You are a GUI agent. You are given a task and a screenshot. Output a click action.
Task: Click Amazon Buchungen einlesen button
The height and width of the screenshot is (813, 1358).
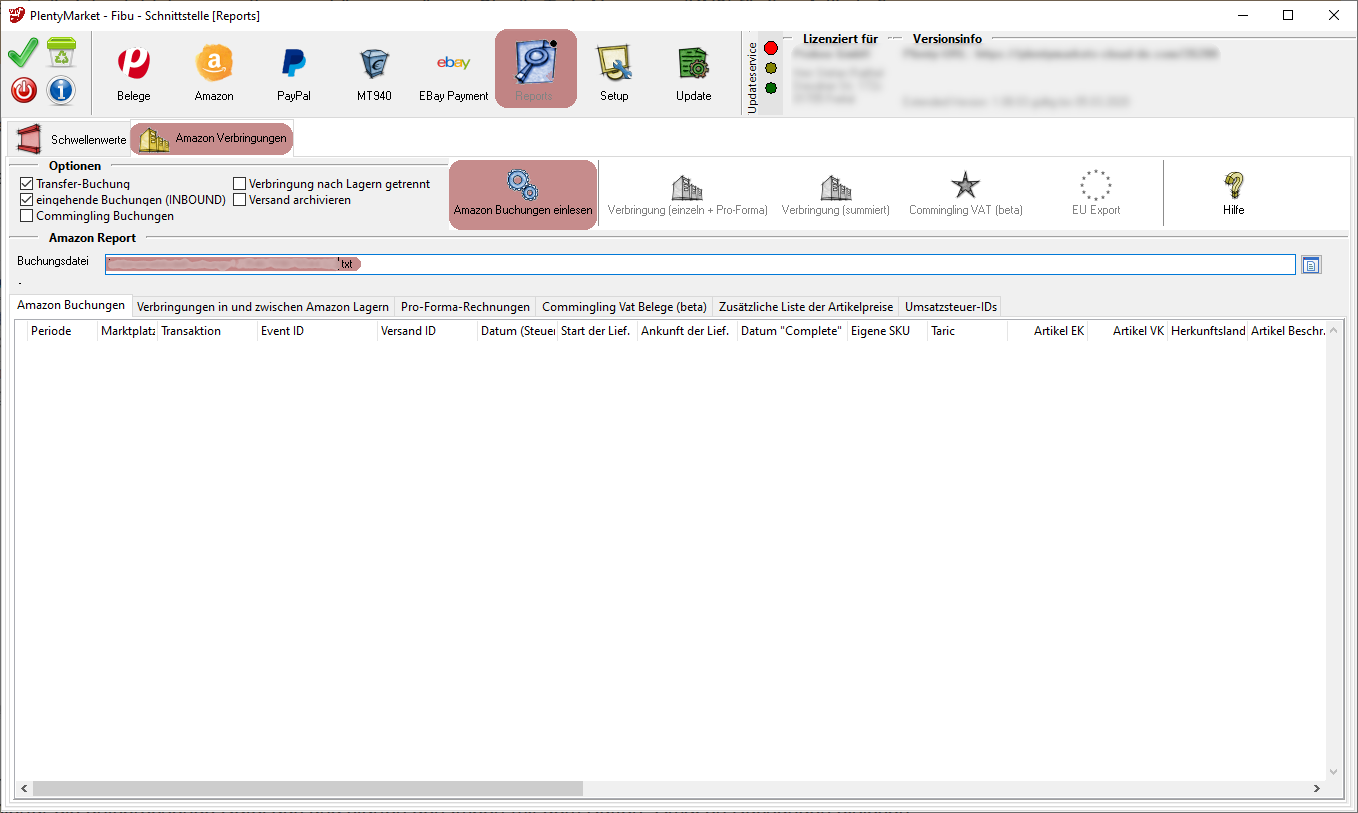(523, 195)
